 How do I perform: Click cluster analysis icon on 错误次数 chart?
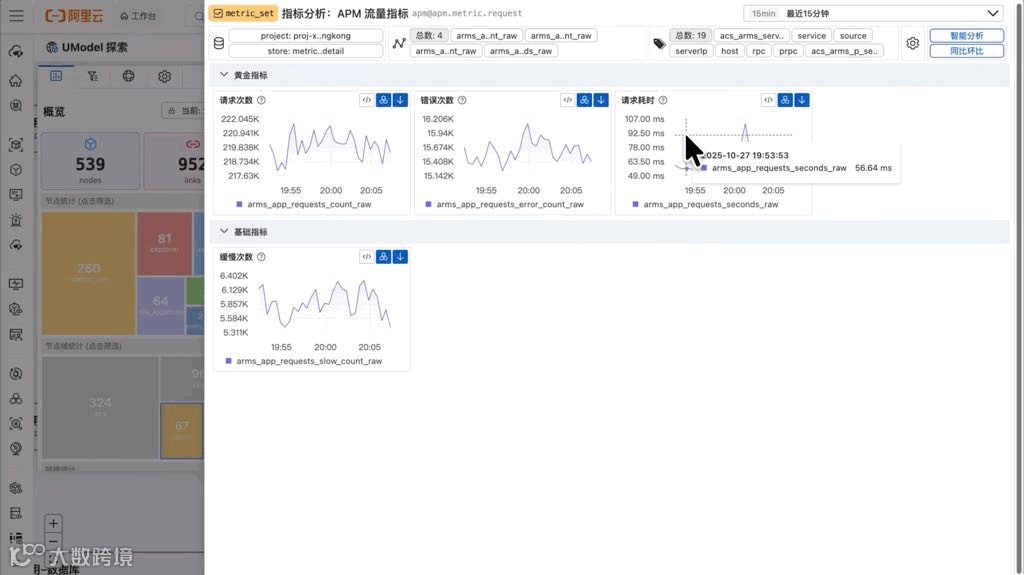584,100
